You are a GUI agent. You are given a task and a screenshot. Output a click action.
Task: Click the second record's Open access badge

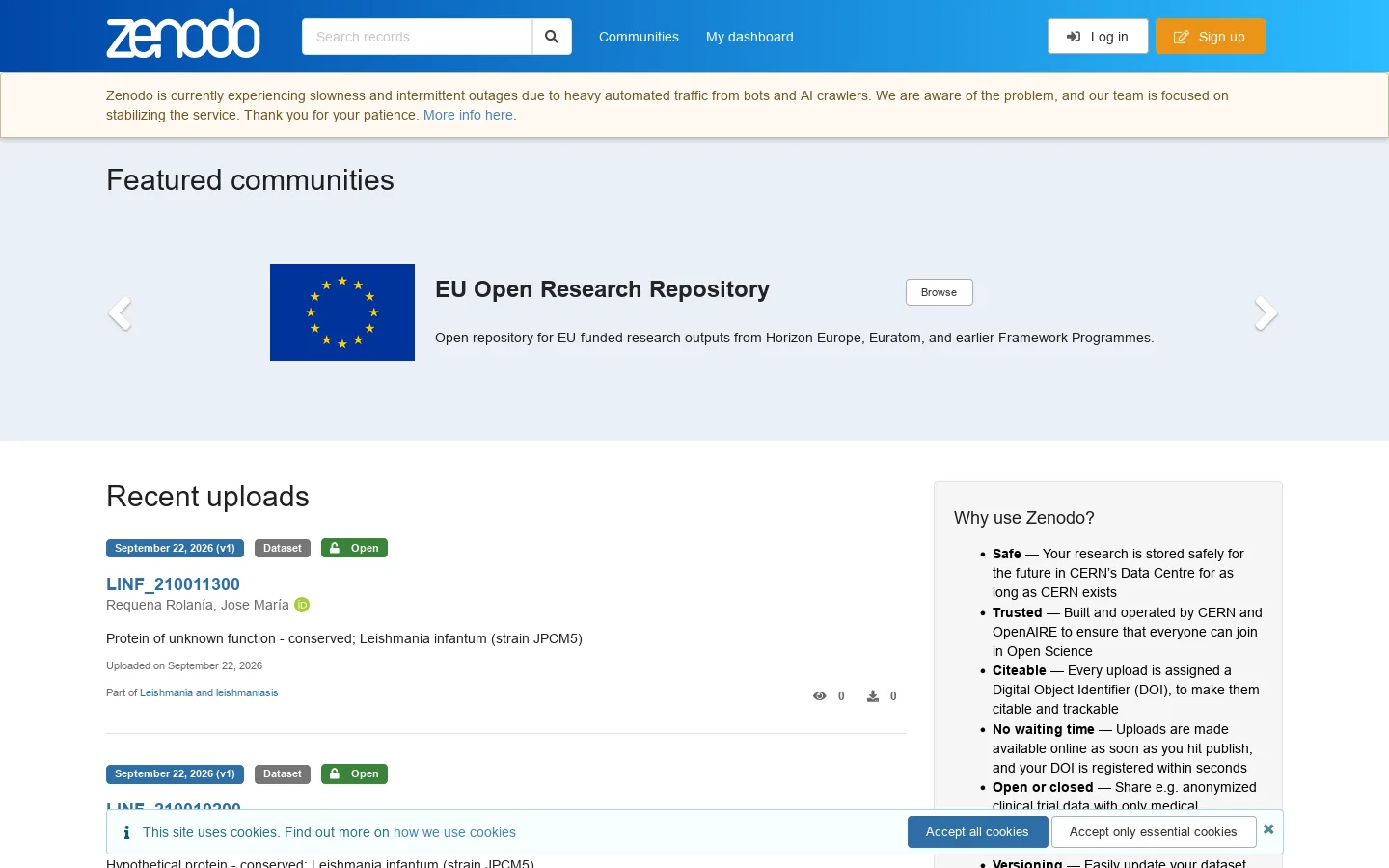tap(354, 773)
